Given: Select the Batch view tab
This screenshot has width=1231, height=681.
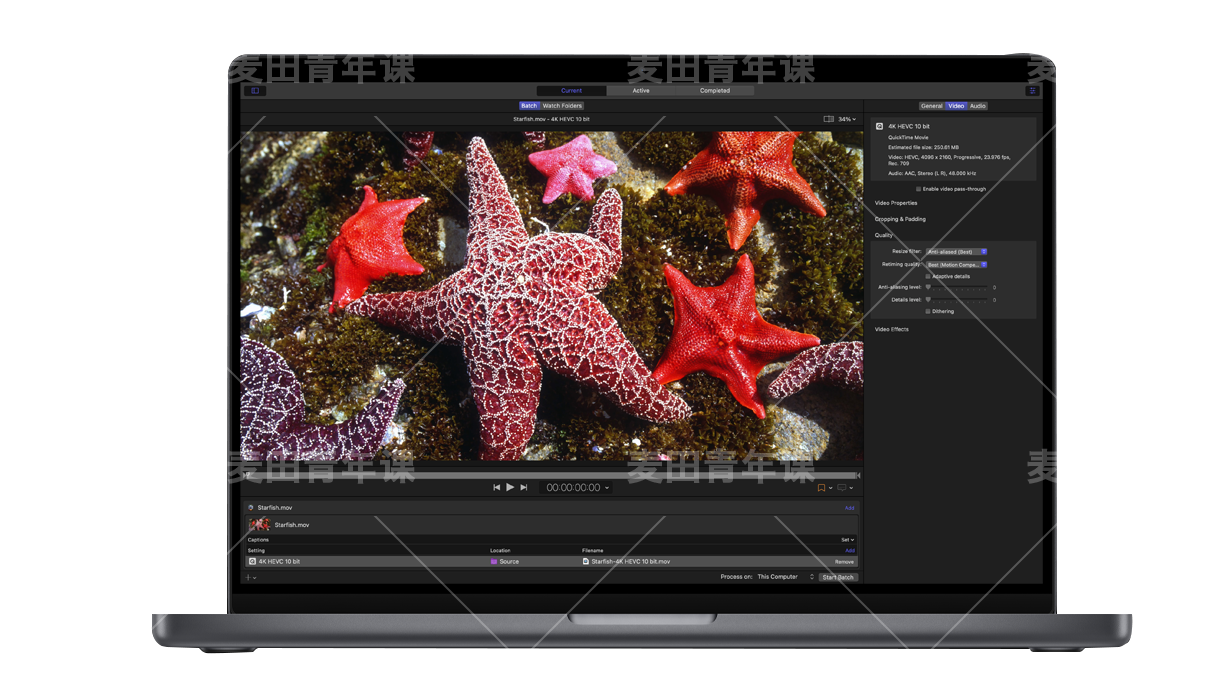Looking at the screenshot, I should [x=529, y=105].
